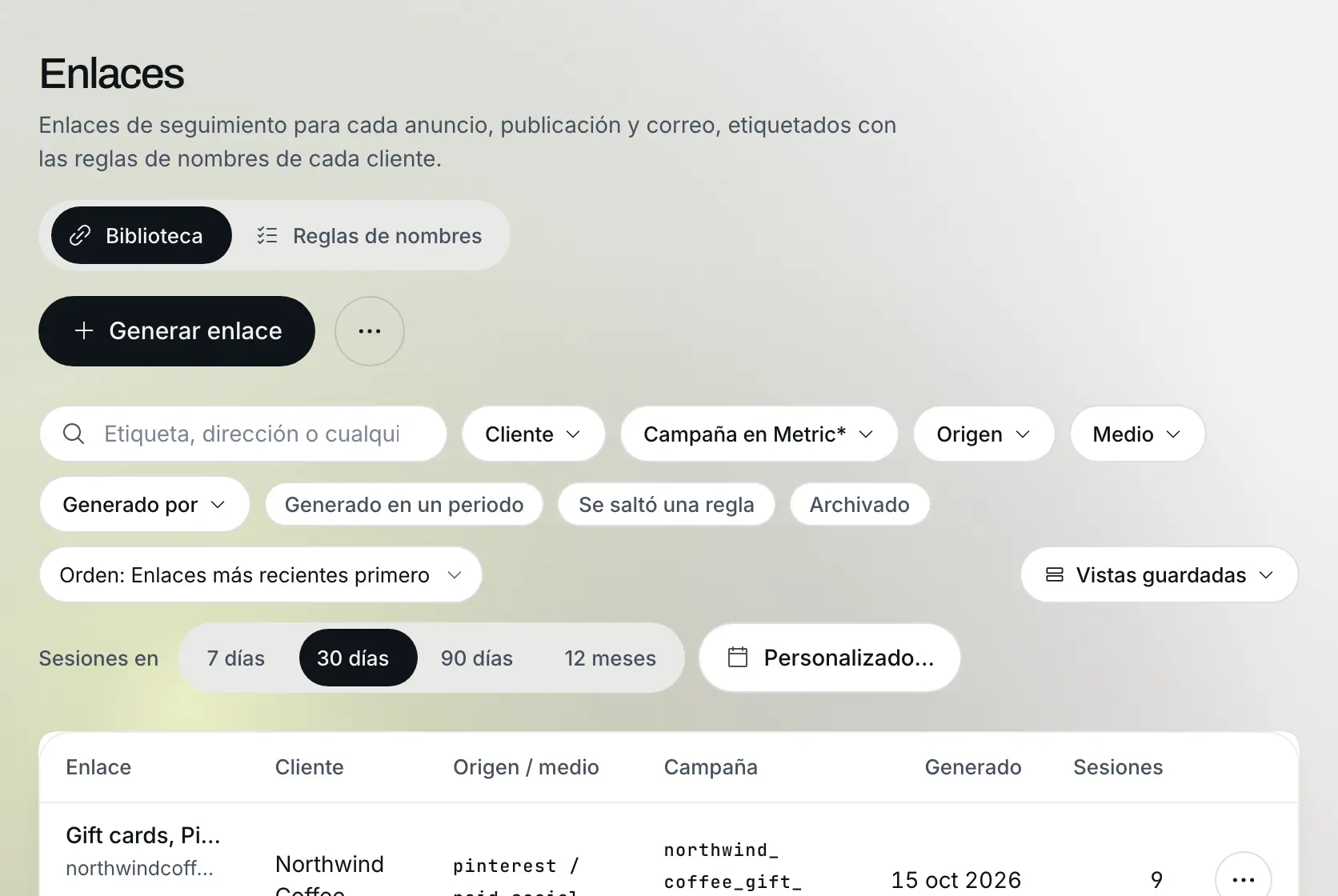The height and width of the screenshot is (896, 1338).
Task: Select the 30 días session range
Action: click(358, 658)
